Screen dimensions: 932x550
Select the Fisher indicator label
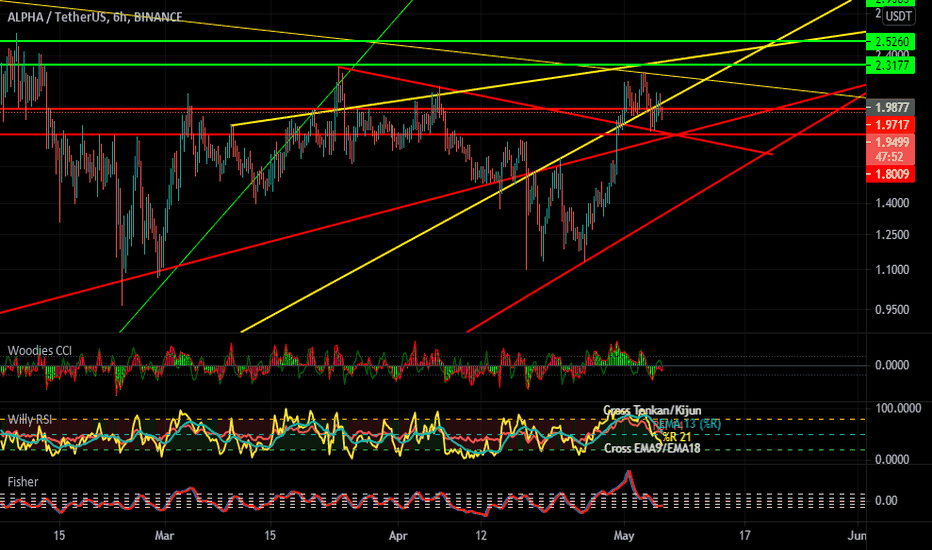tap(23, 482)
